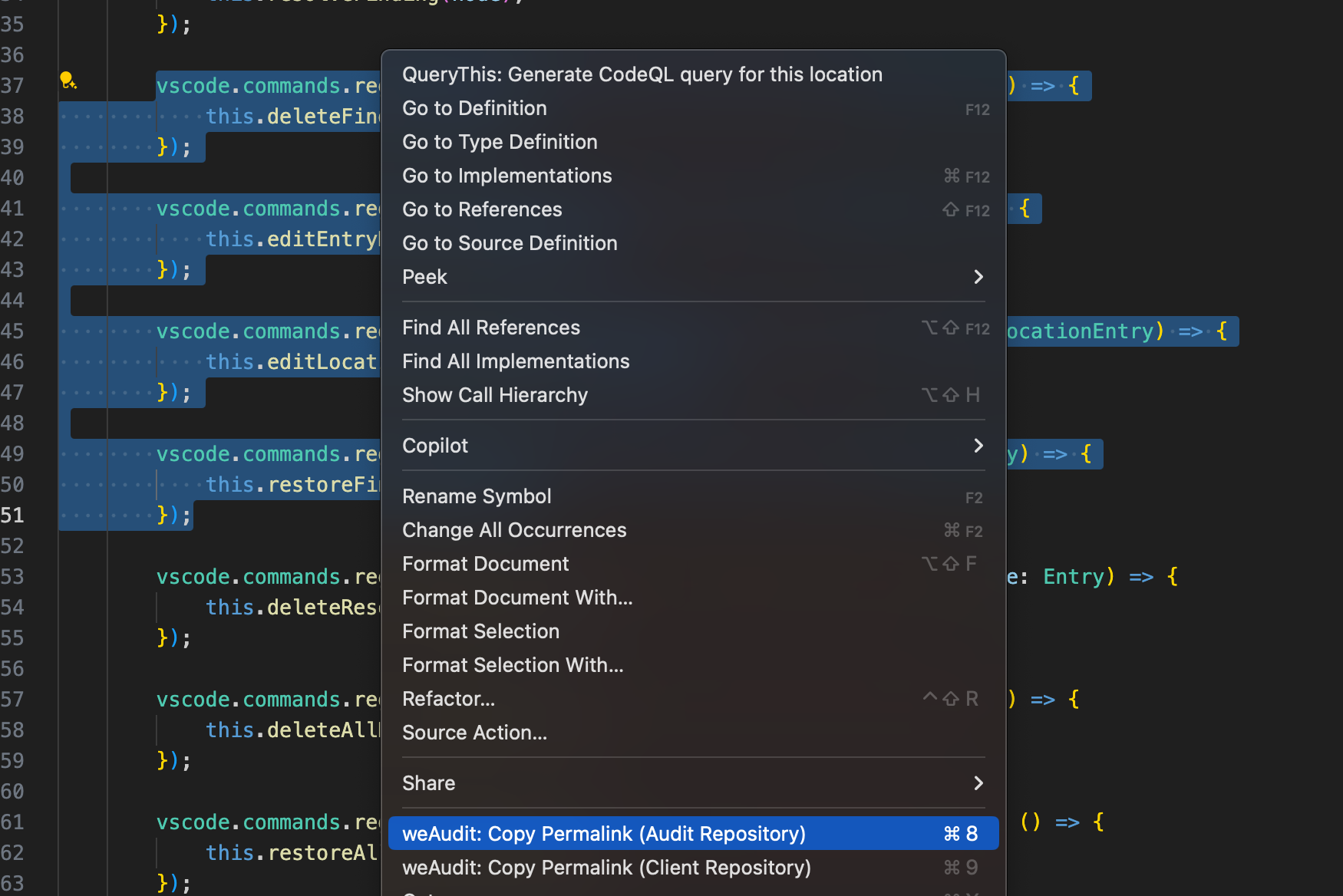Click the lightbulb code action icon
The width and height of the screenshot is (1343, 896).
(68, 80)
